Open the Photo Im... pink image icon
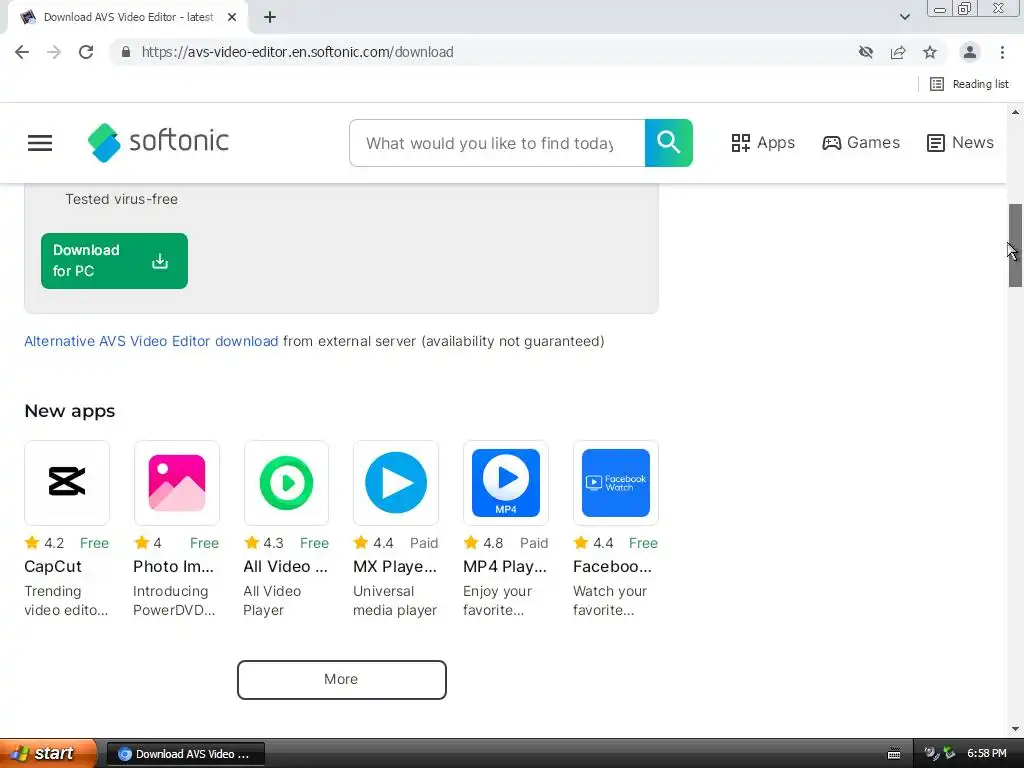1024x768 pixels. (x=177, y=483)
